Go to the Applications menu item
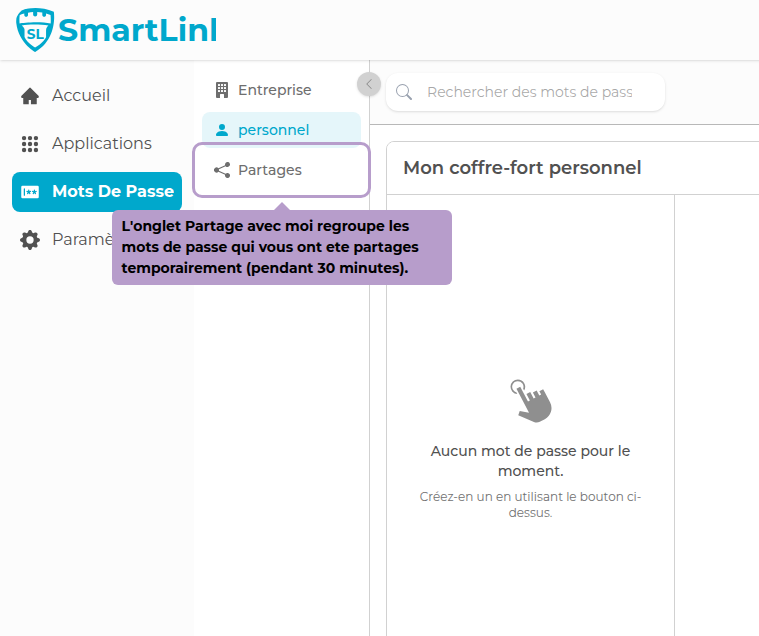Screen dimensions: 759x636 coord(102,144)
